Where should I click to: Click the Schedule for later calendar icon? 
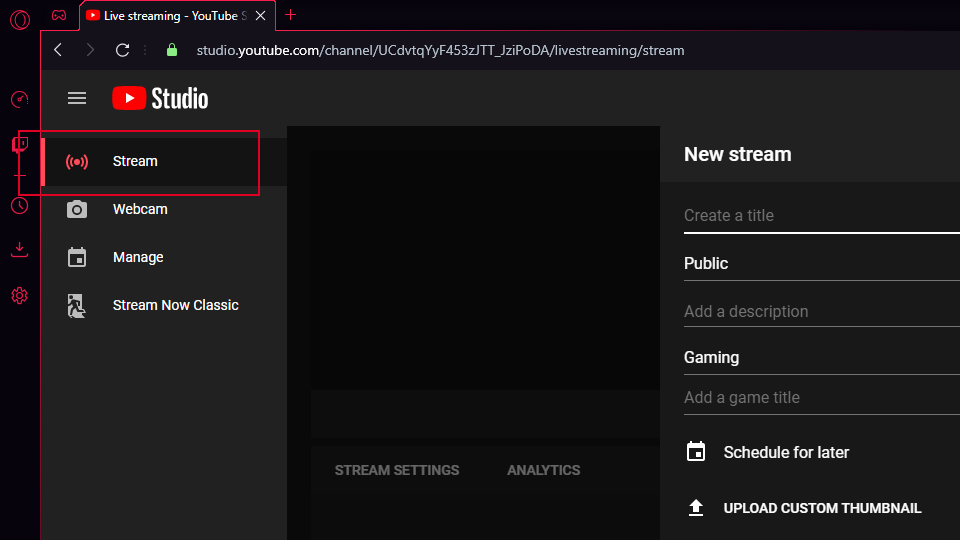pyautogui.click(x=696, y=452)
